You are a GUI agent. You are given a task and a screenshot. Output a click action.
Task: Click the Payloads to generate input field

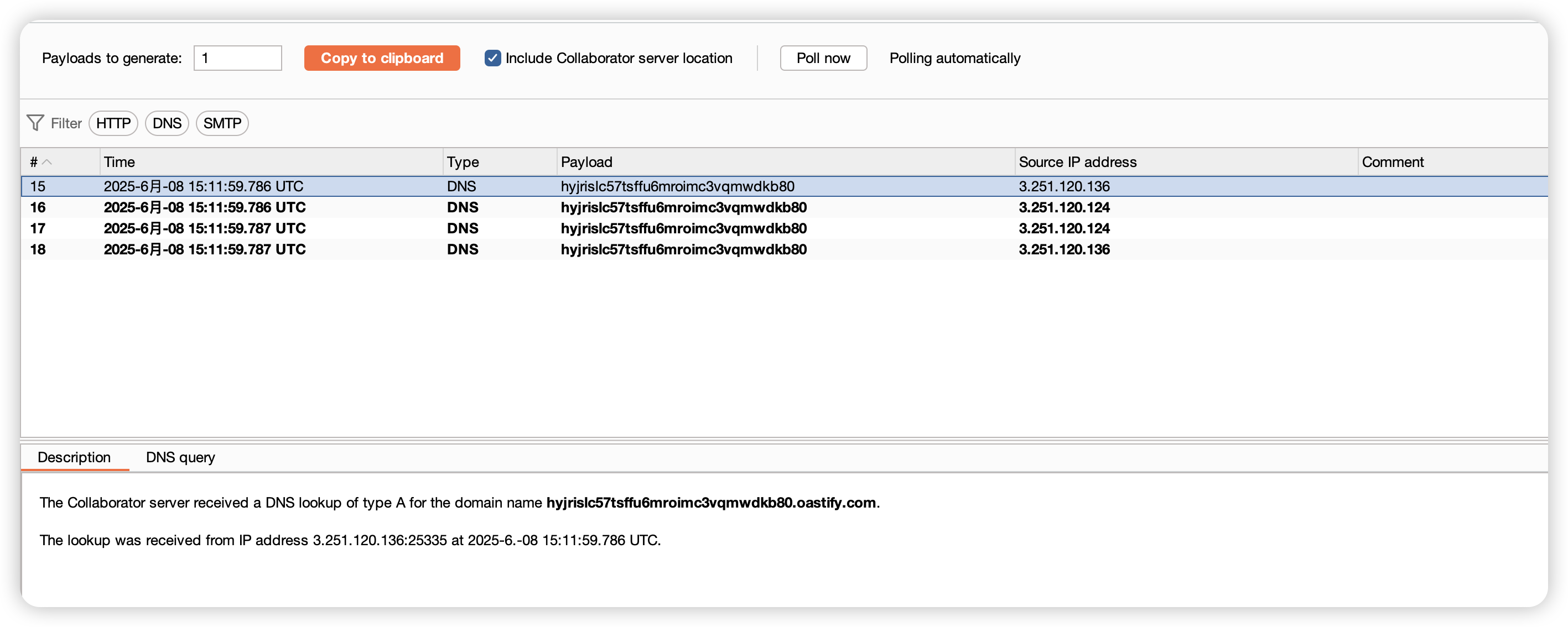coord(237,59)
